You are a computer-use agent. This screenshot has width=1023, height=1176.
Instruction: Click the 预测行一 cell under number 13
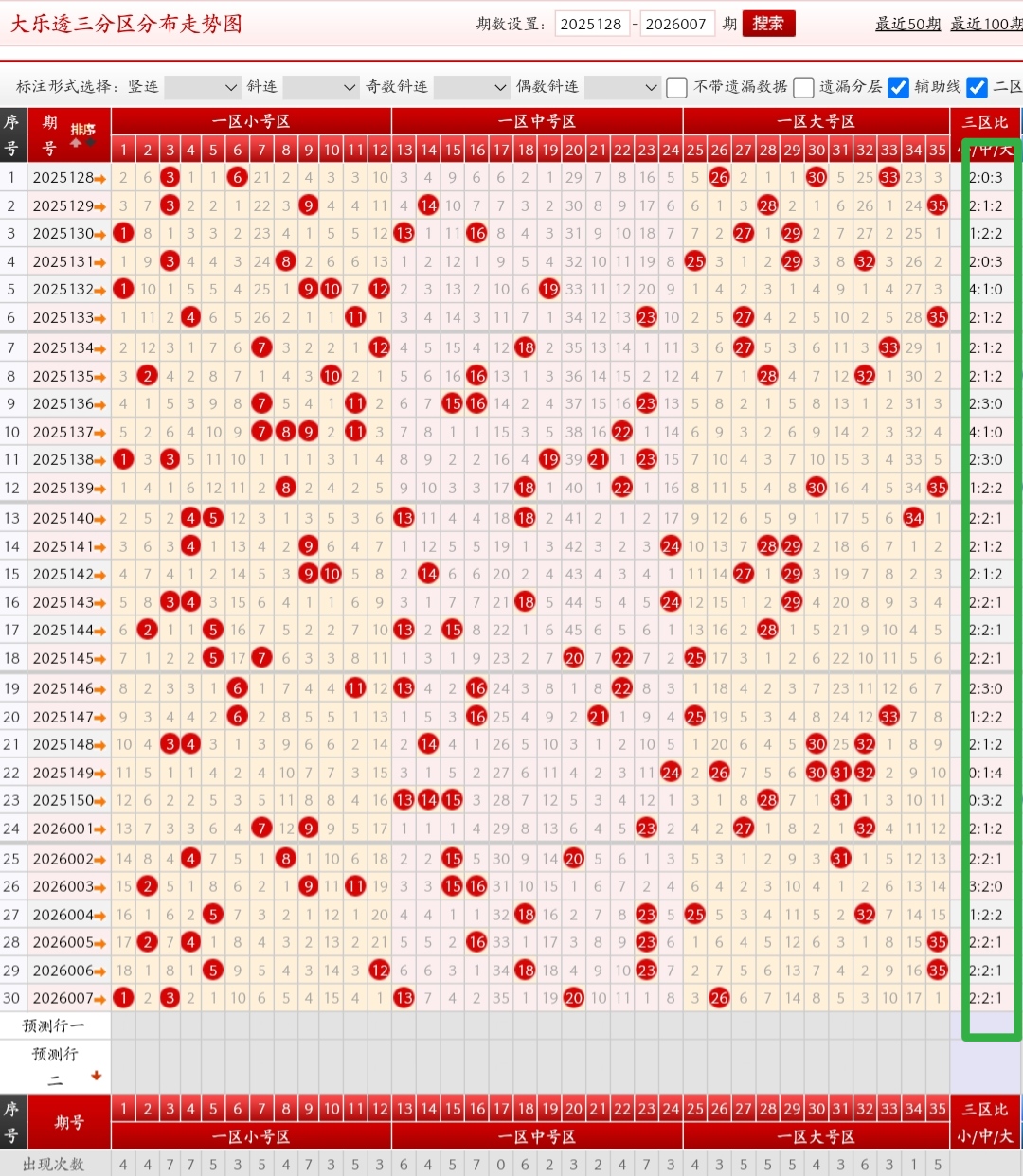click(x=404, y=1025)
